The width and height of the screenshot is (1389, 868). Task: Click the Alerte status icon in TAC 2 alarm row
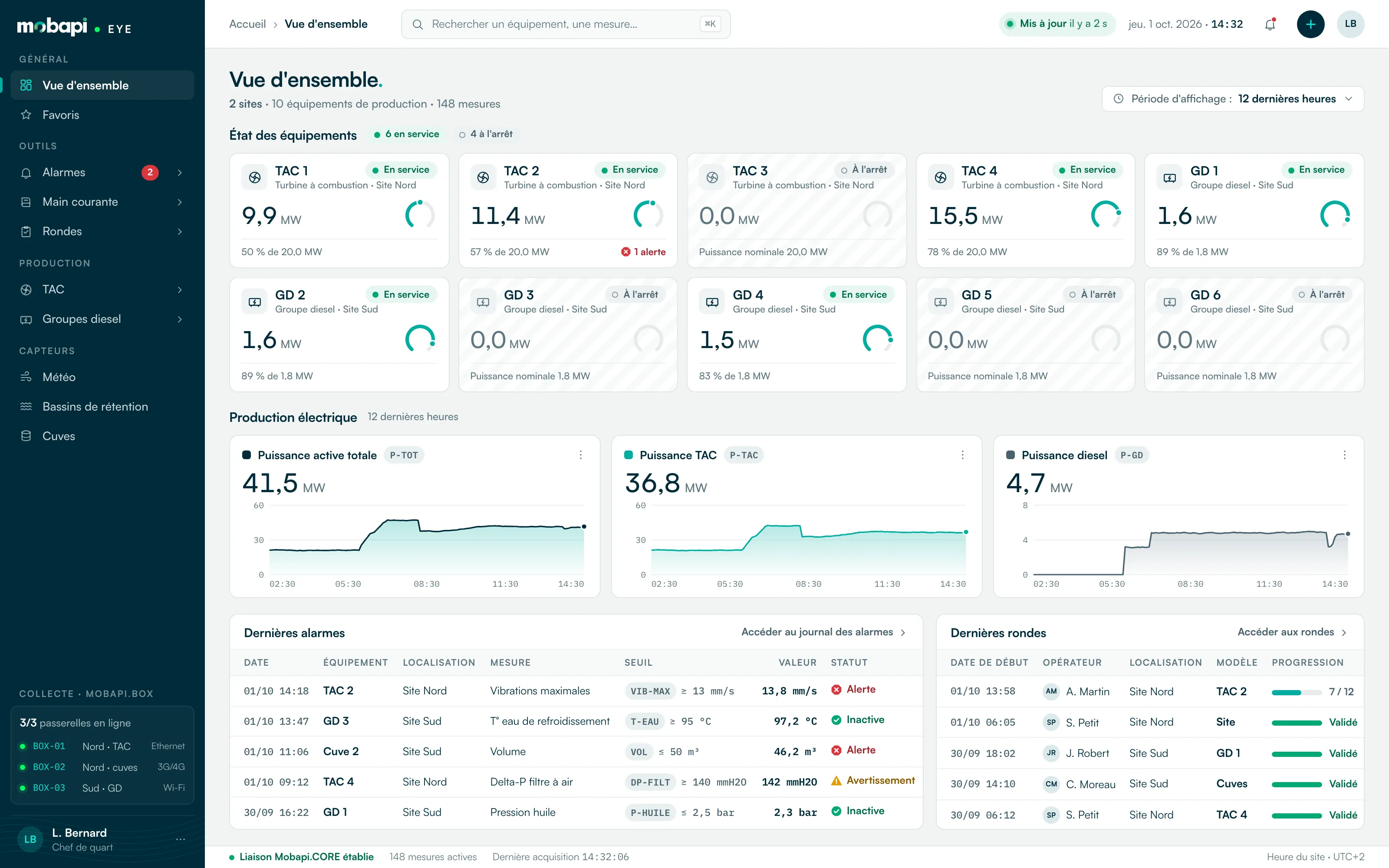pos(836,690)
